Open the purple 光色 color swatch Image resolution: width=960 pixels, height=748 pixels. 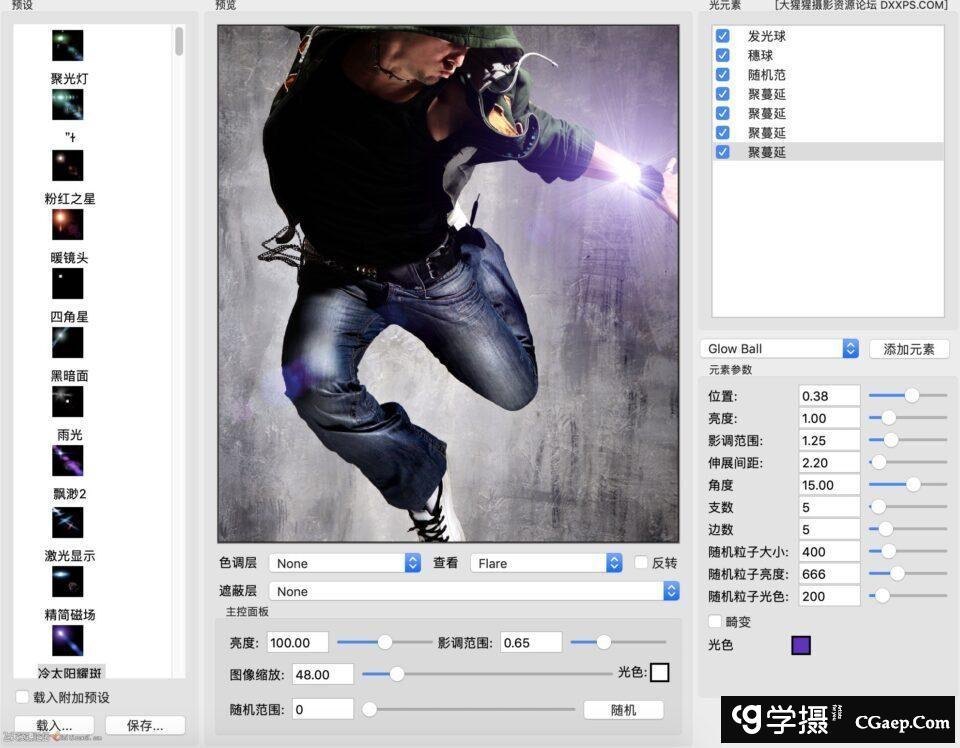(801, 645)
